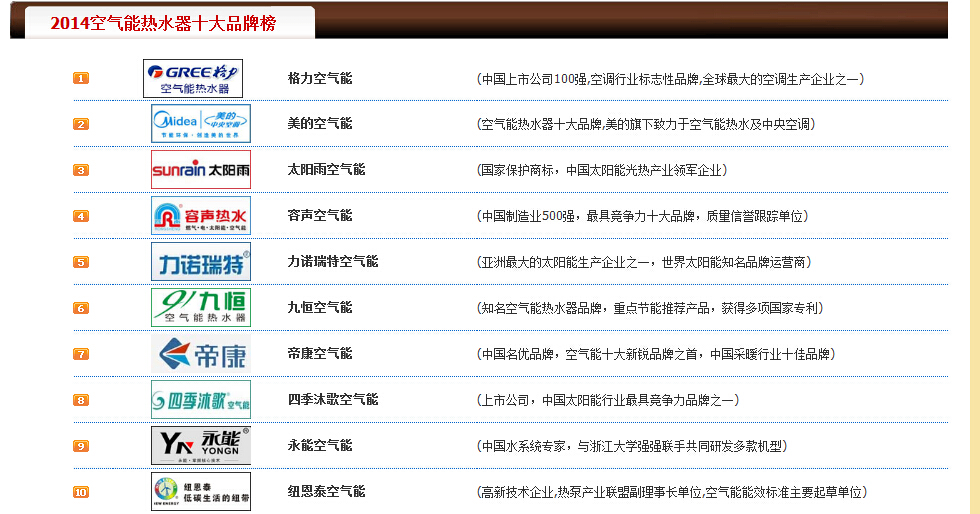
Task: Click the 永能 YONGN brand logo
Action: (201, 445)
